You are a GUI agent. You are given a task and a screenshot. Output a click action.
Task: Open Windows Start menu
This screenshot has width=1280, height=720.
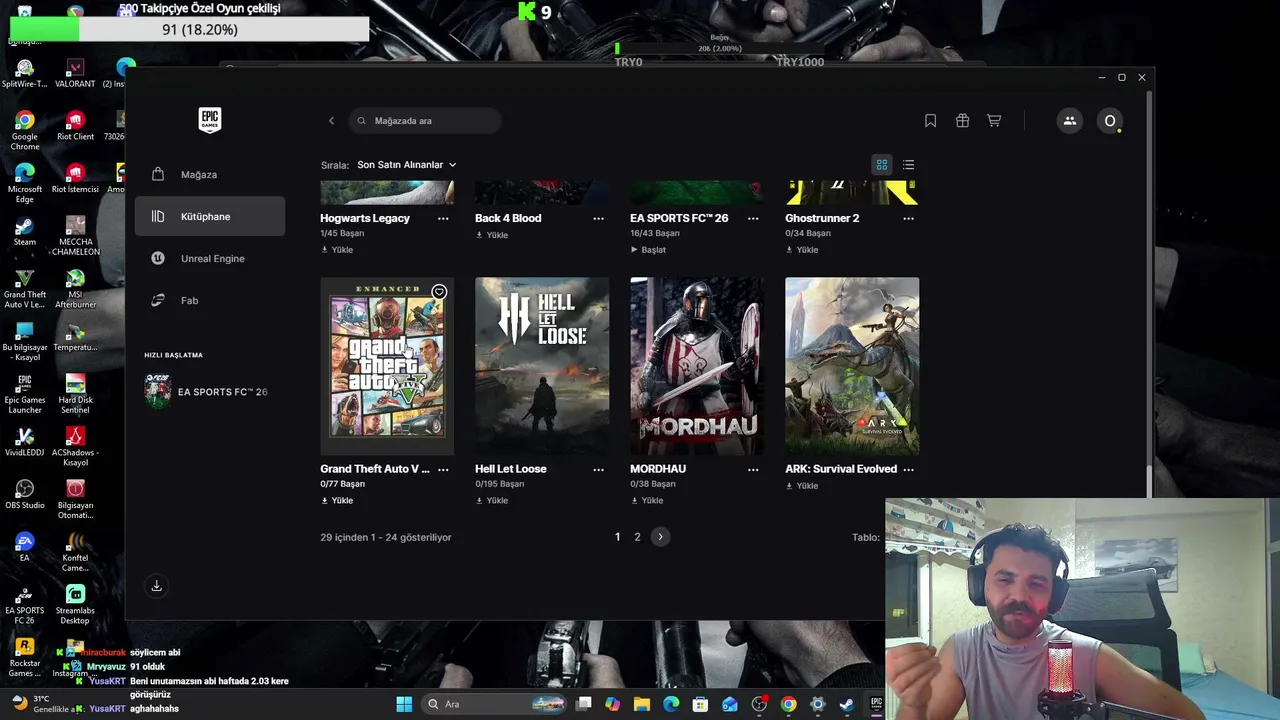pos(404,704)
